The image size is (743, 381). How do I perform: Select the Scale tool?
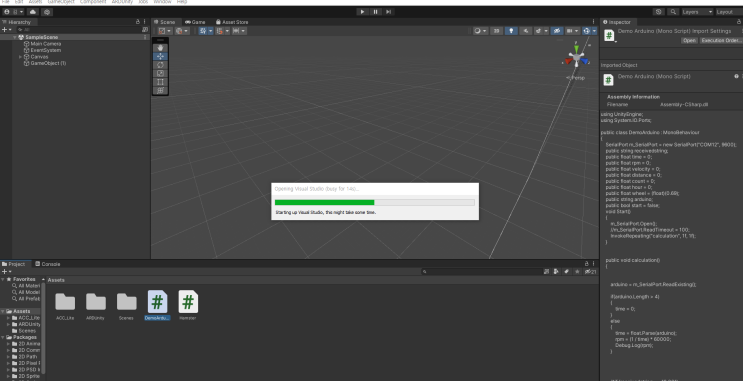click(160, 73)
